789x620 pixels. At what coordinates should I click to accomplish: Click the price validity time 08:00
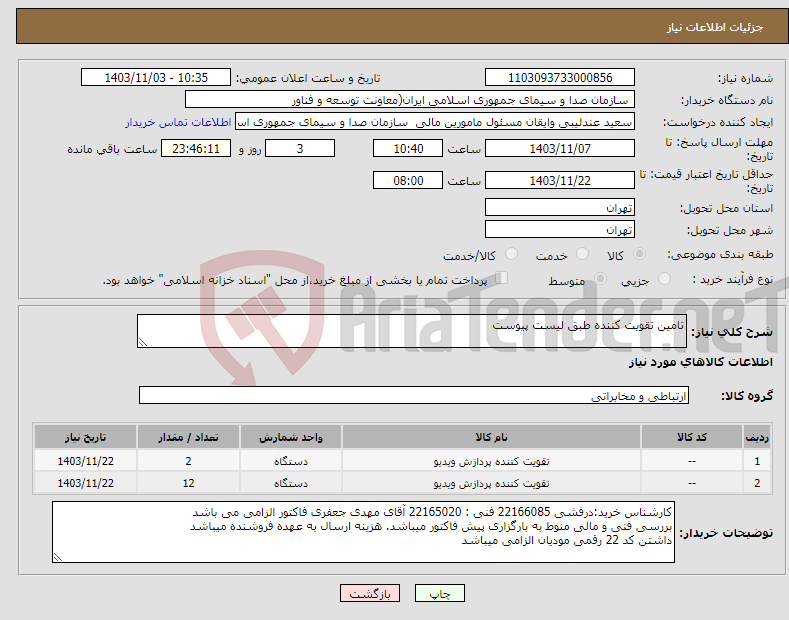408,180
